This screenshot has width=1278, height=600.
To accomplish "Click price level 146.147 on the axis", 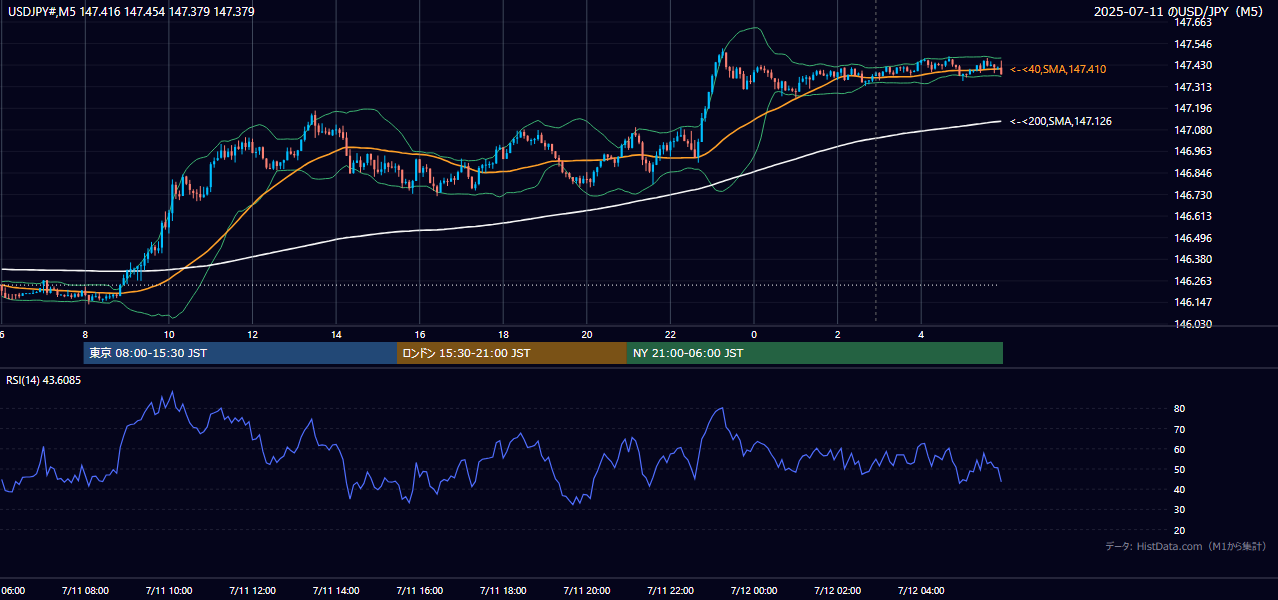I will [1194, 302].
